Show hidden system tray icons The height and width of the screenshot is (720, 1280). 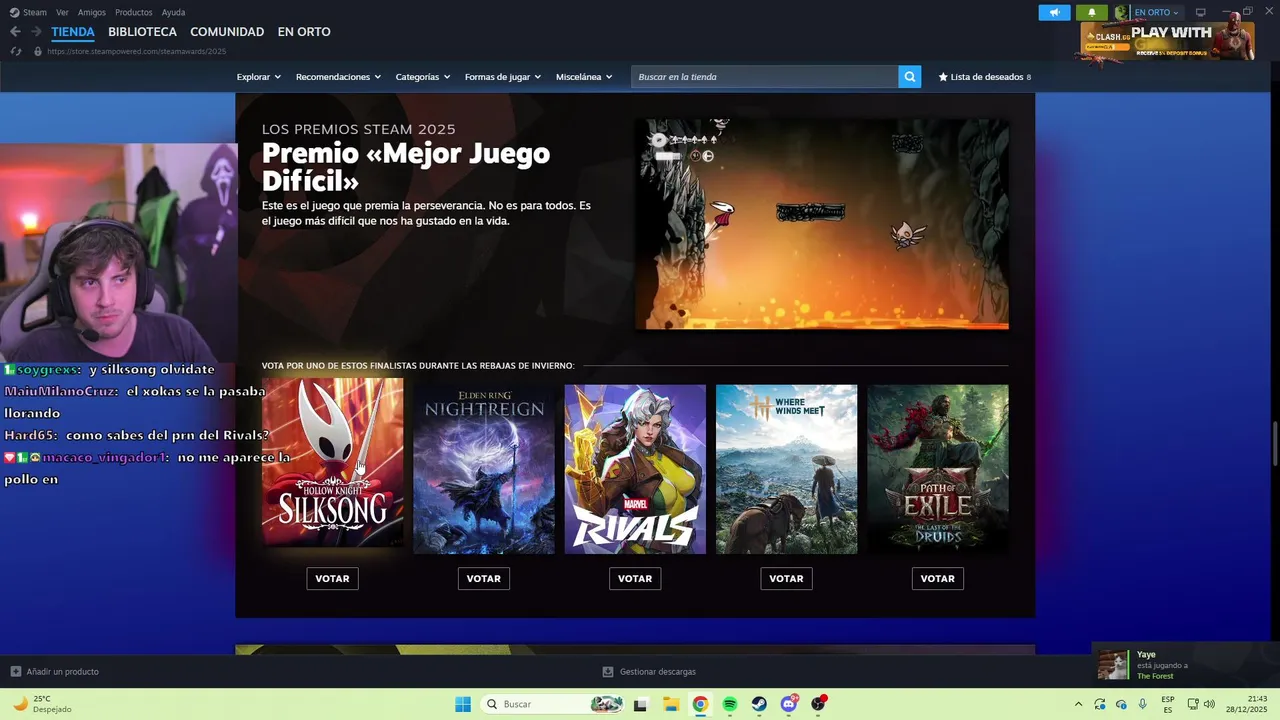click(1078, 704)
